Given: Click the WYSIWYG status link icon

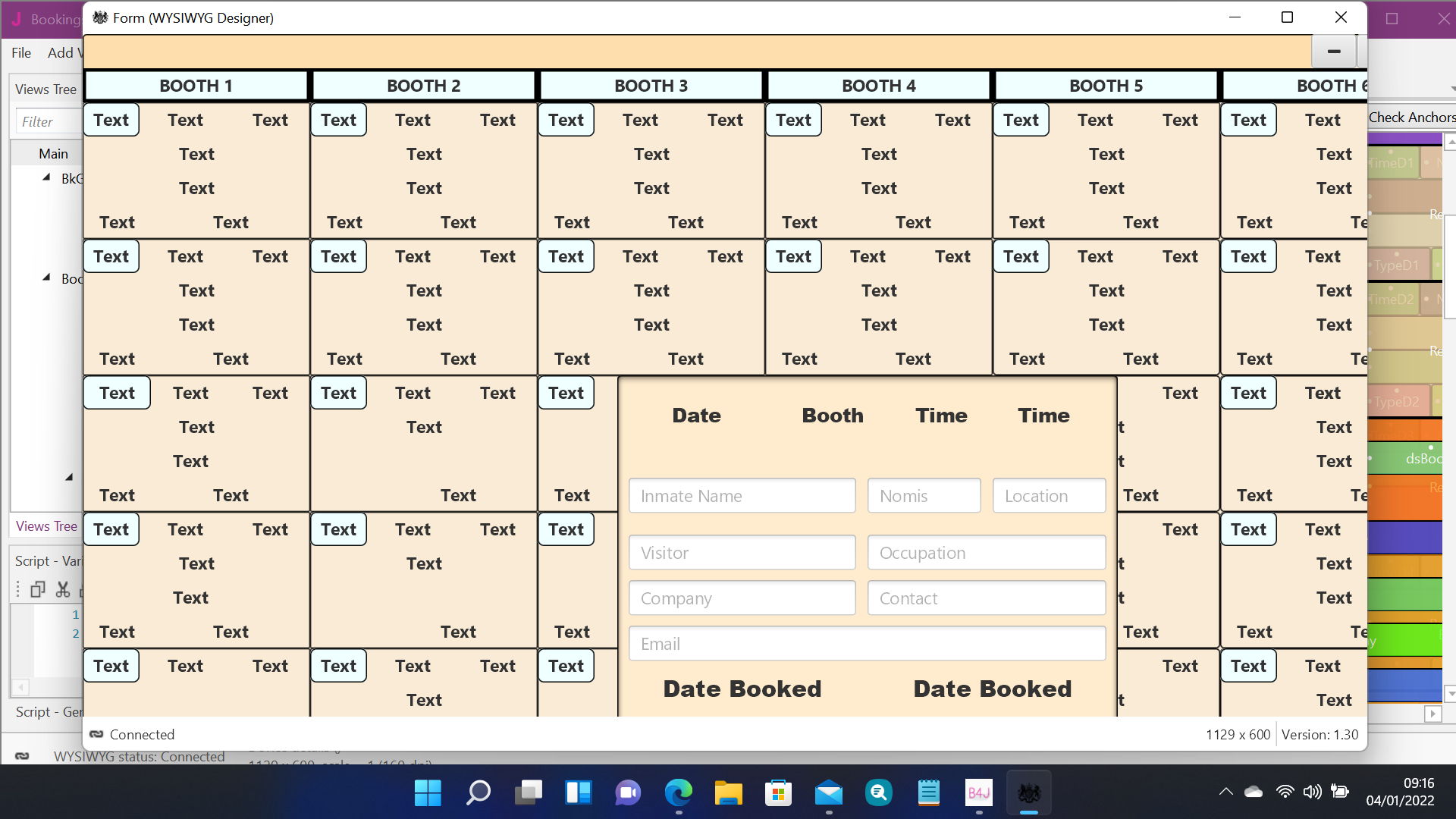Looking at the screenshot, I should pos(22,756).
